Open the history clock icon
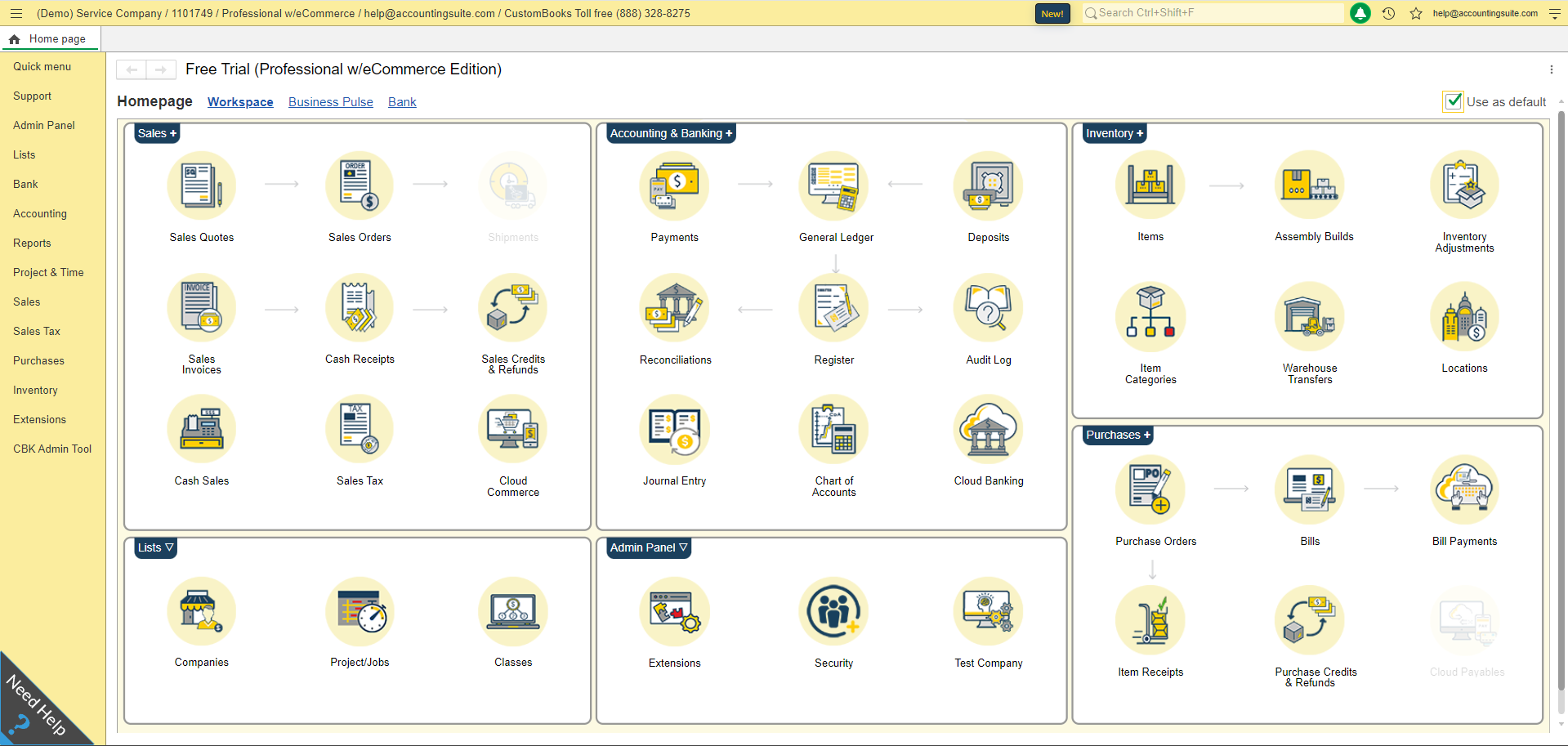 pyautogui.click(x=1388, y=13)
